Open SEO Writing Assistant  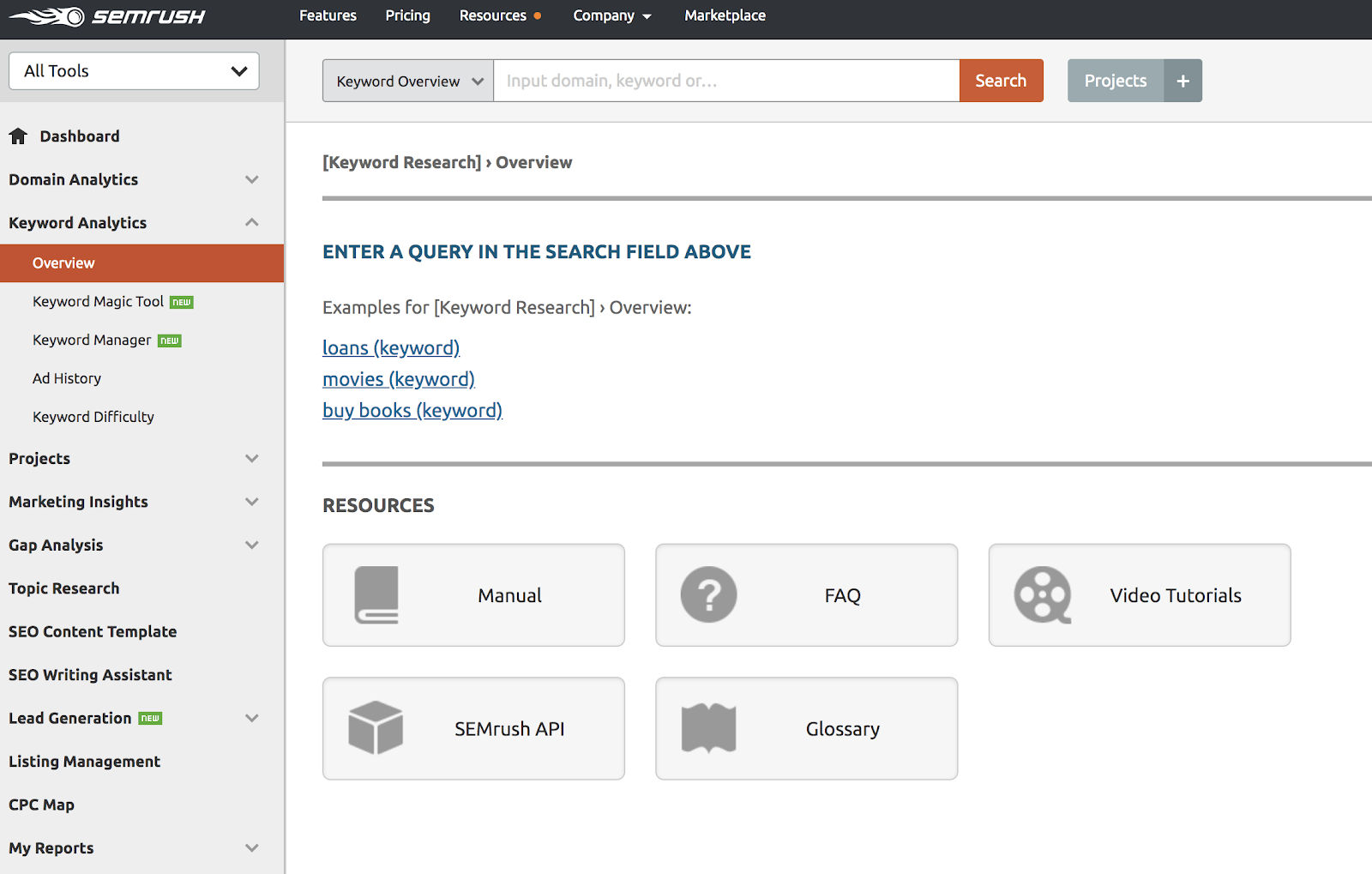tap(90, 675)
